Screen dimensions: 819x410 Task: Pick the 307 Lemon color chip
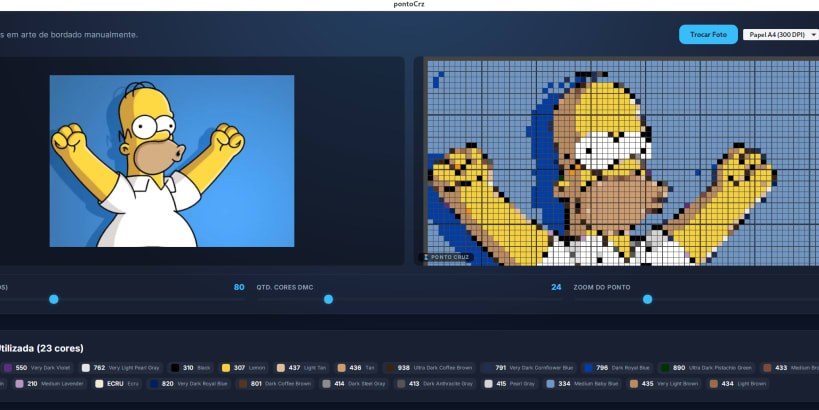tap(244, 368)
